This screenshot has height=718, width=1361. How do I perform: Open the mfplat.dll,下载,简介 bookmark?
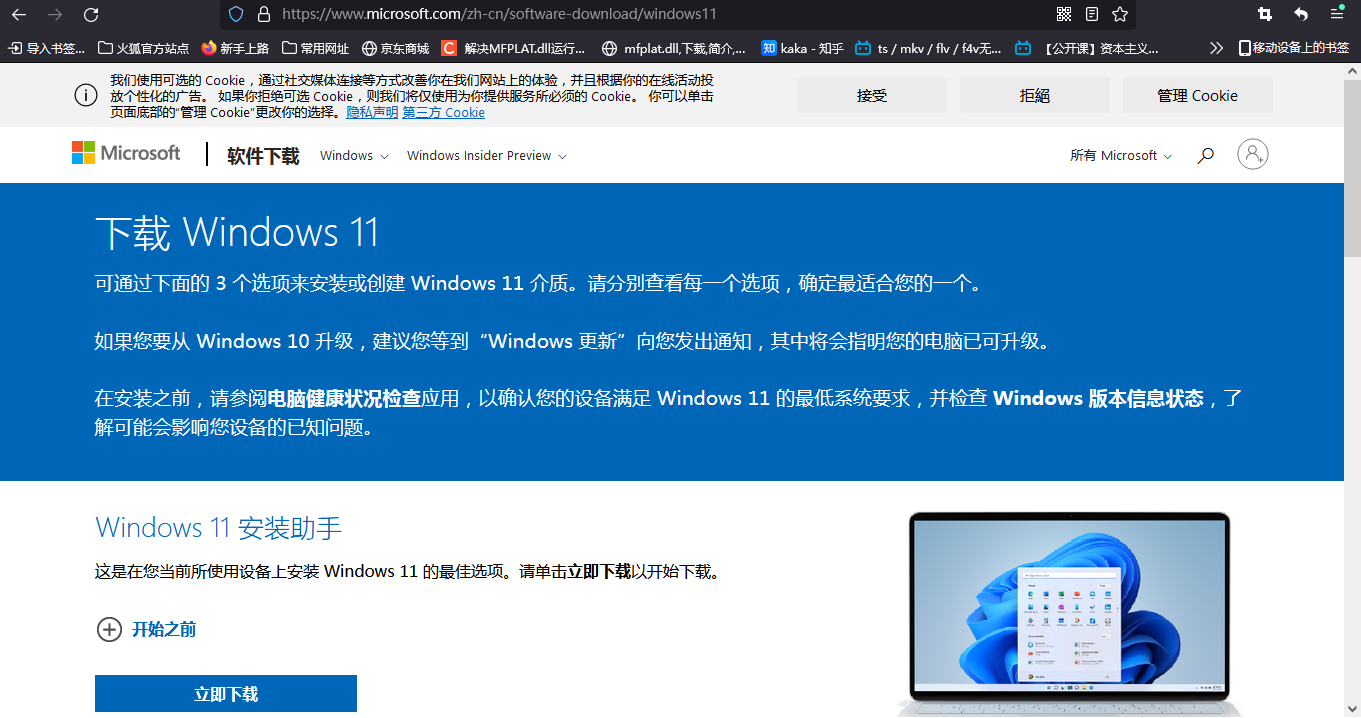coord(674,47)
